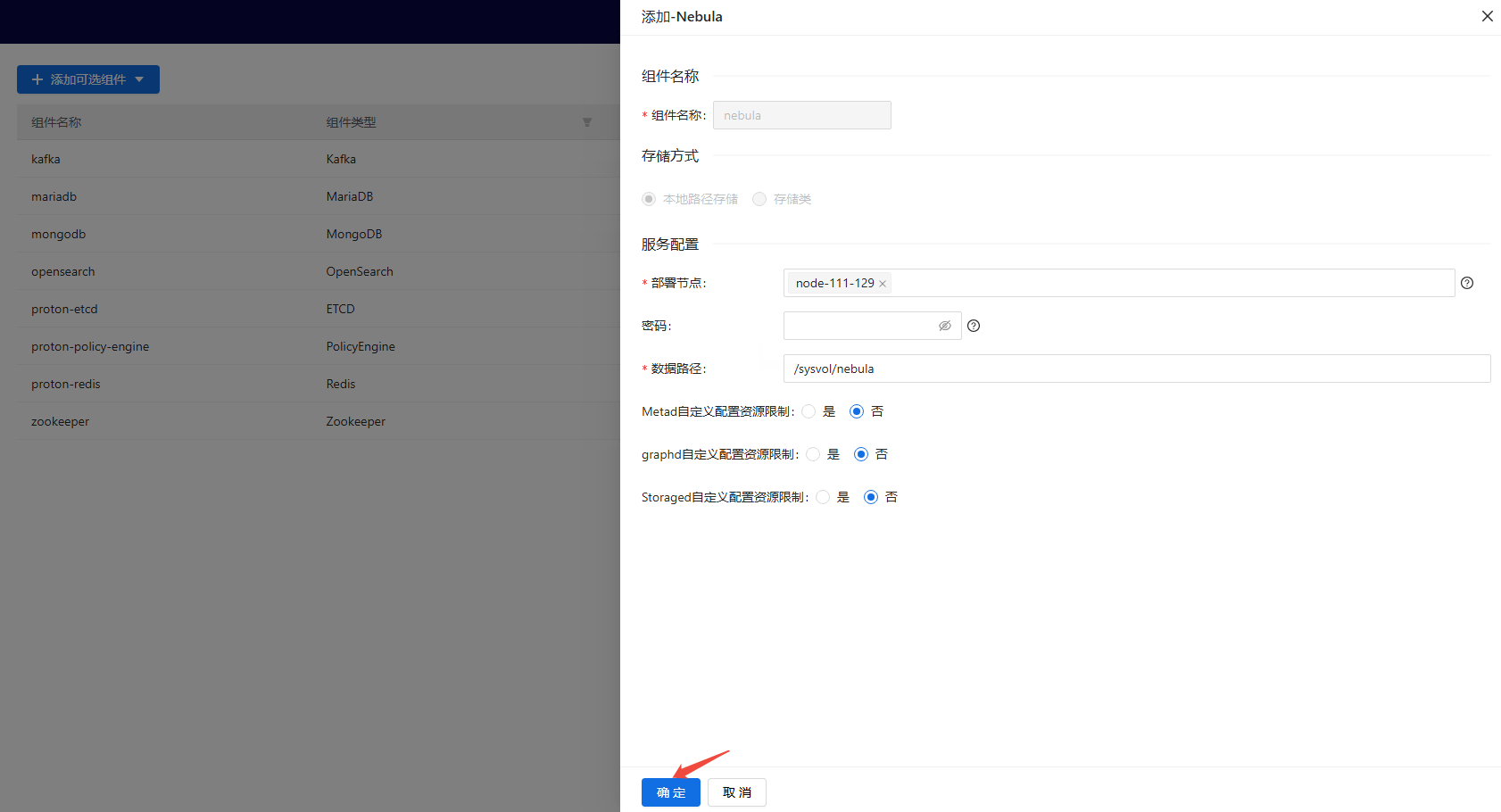Close the 添加-Nebula panel
This screenshot has width=1501, height=812.
point(1487,16)
